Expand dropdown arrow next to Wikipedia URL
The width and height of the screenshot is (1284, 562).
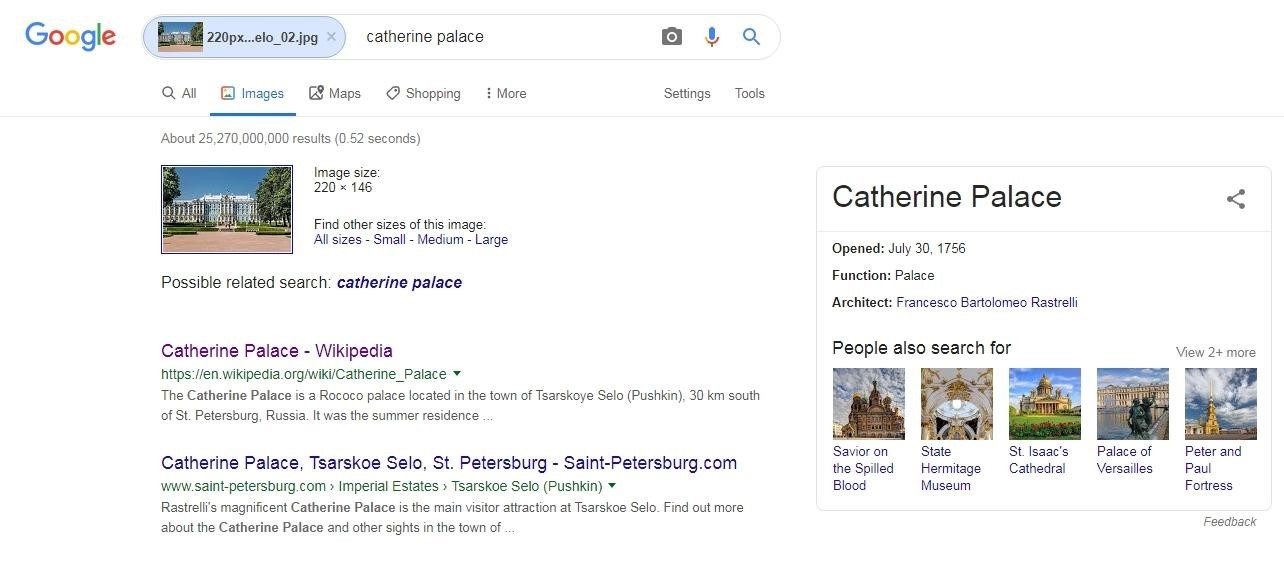click(457, 374)
